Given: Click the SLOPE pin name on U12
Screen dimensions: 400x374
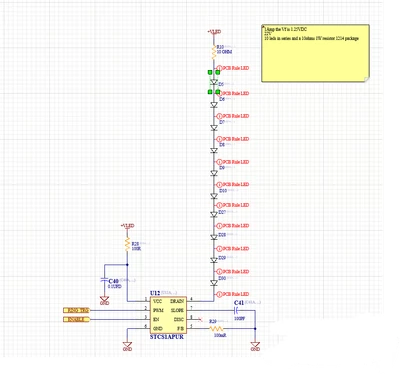Looking at the screenshot, I should 177,310.
